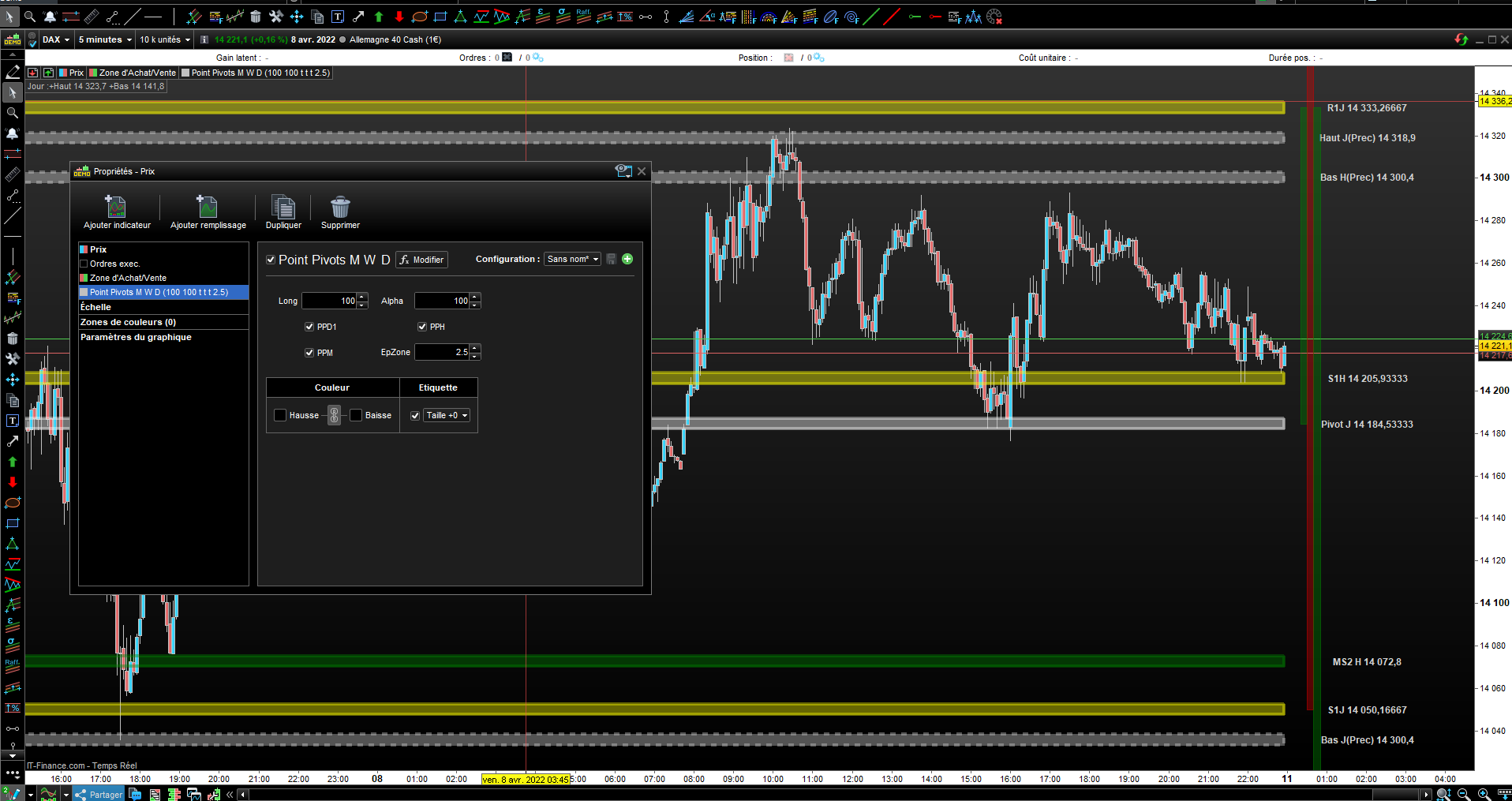This screenshot has width=1512, height=801.
Task: Open the 10 k unités dropdown
Action: click(x=165, y=39)
